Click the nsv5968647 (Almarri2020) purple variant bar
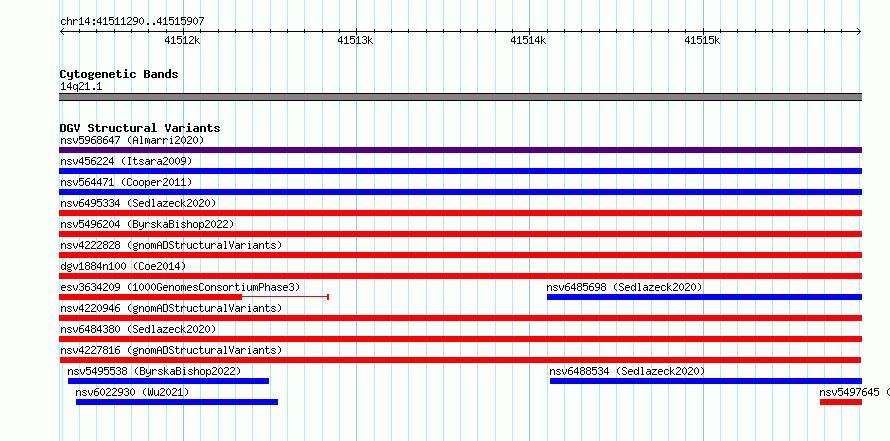This screenshot has width=890, height=441. pyautogui.click(x=460, y=150)
